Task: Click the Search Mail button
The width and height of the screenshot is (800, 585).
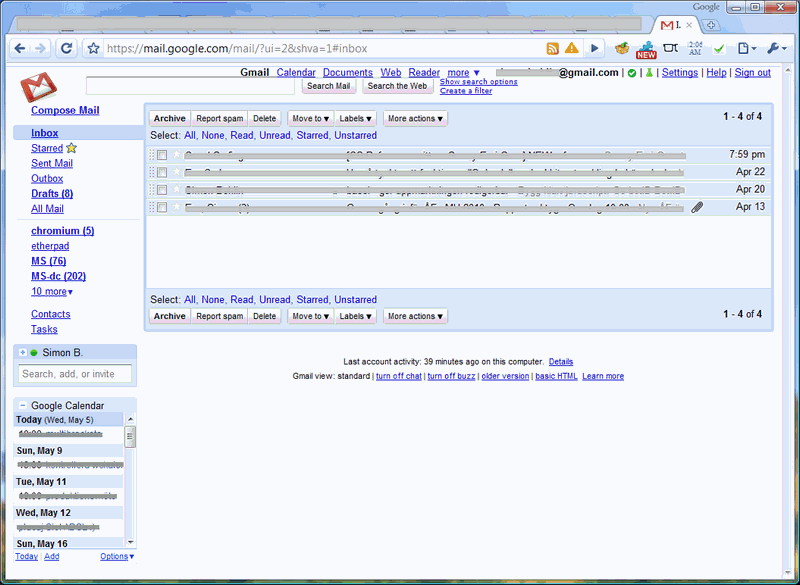Action: (x=329, y=86)
